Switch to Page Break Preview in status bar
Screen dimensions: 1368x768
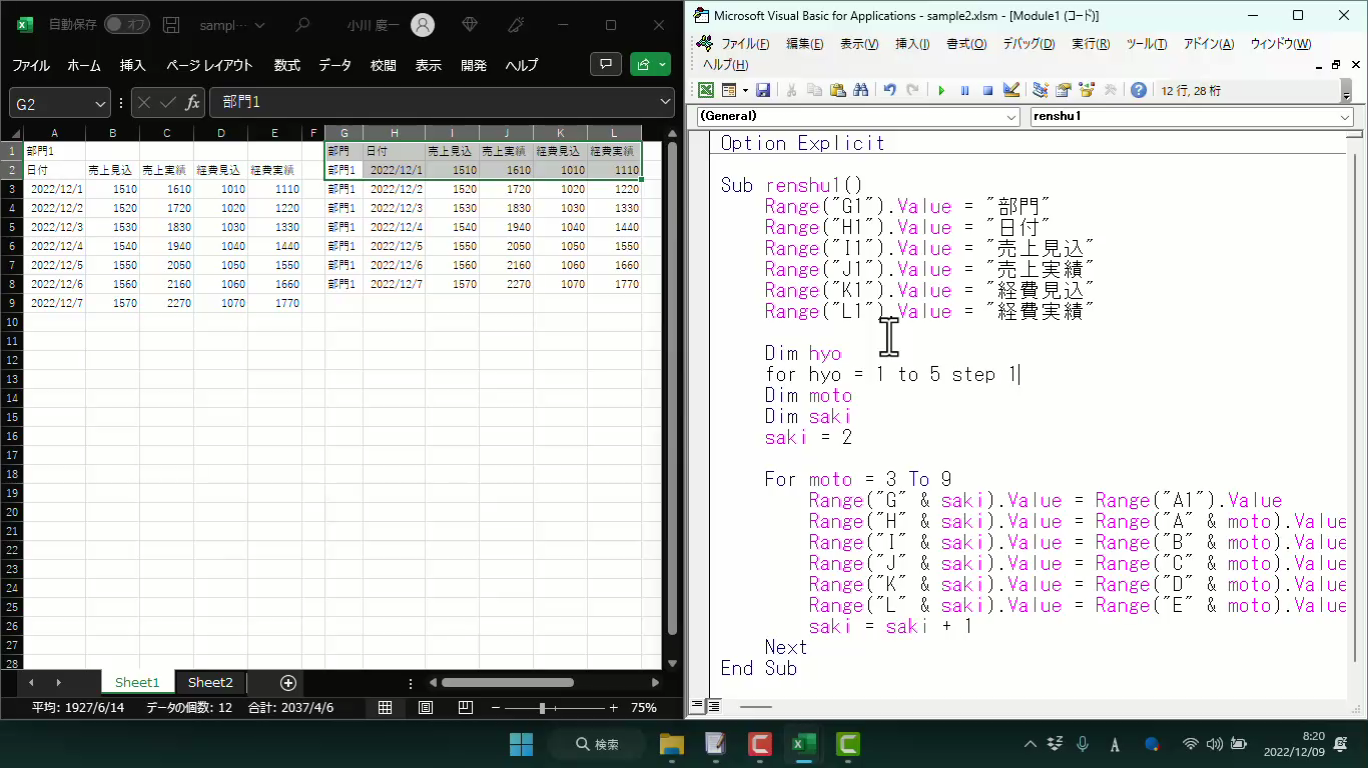tap(465, 708)
